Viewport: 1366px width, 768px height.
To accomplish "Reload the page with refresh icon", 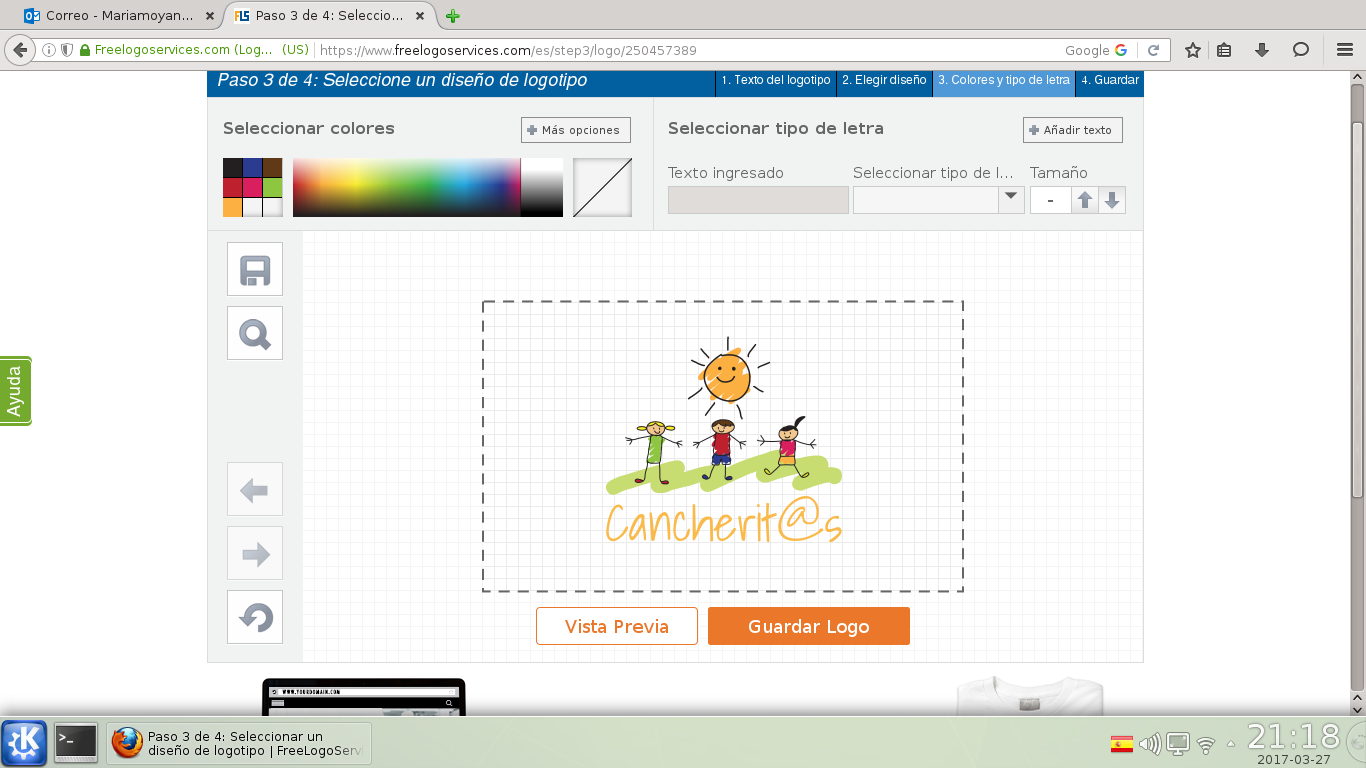I will point(1153,50).
